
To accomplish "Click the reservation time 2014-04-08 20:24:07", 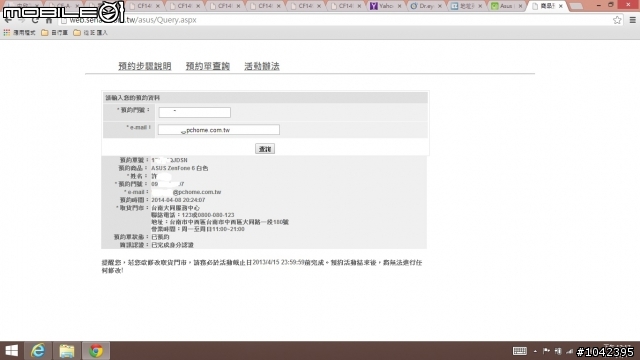I will 178,200.
